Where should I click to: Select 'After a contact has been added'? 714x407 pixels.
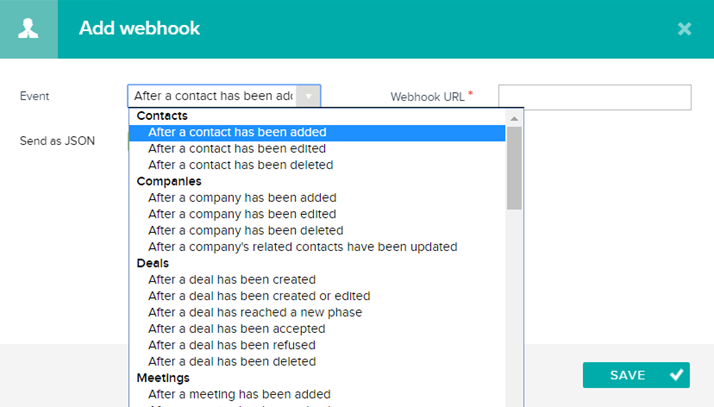237,132
